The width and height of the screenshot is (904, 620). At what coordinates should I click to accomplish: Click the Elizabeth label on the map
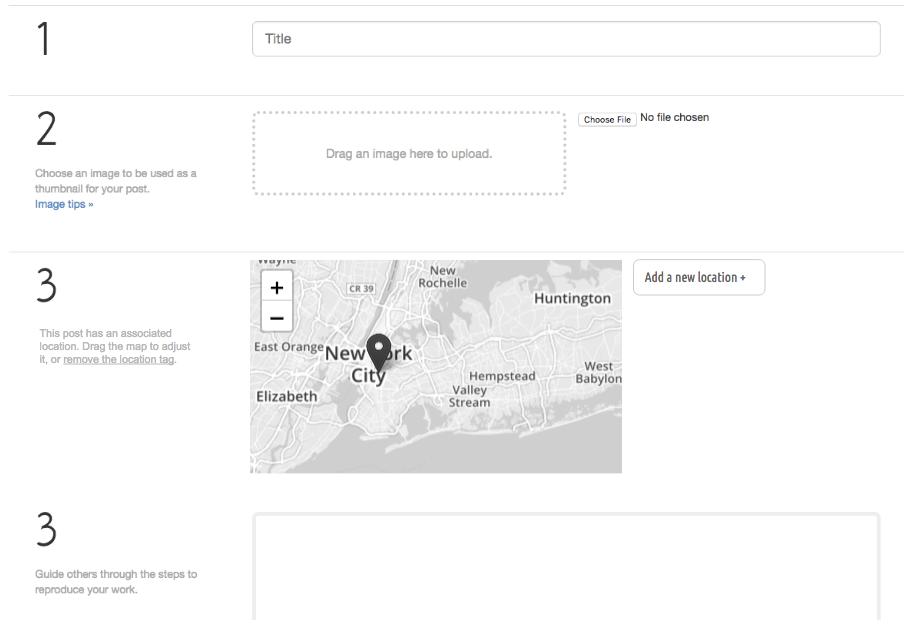click(x=287, y=397)
